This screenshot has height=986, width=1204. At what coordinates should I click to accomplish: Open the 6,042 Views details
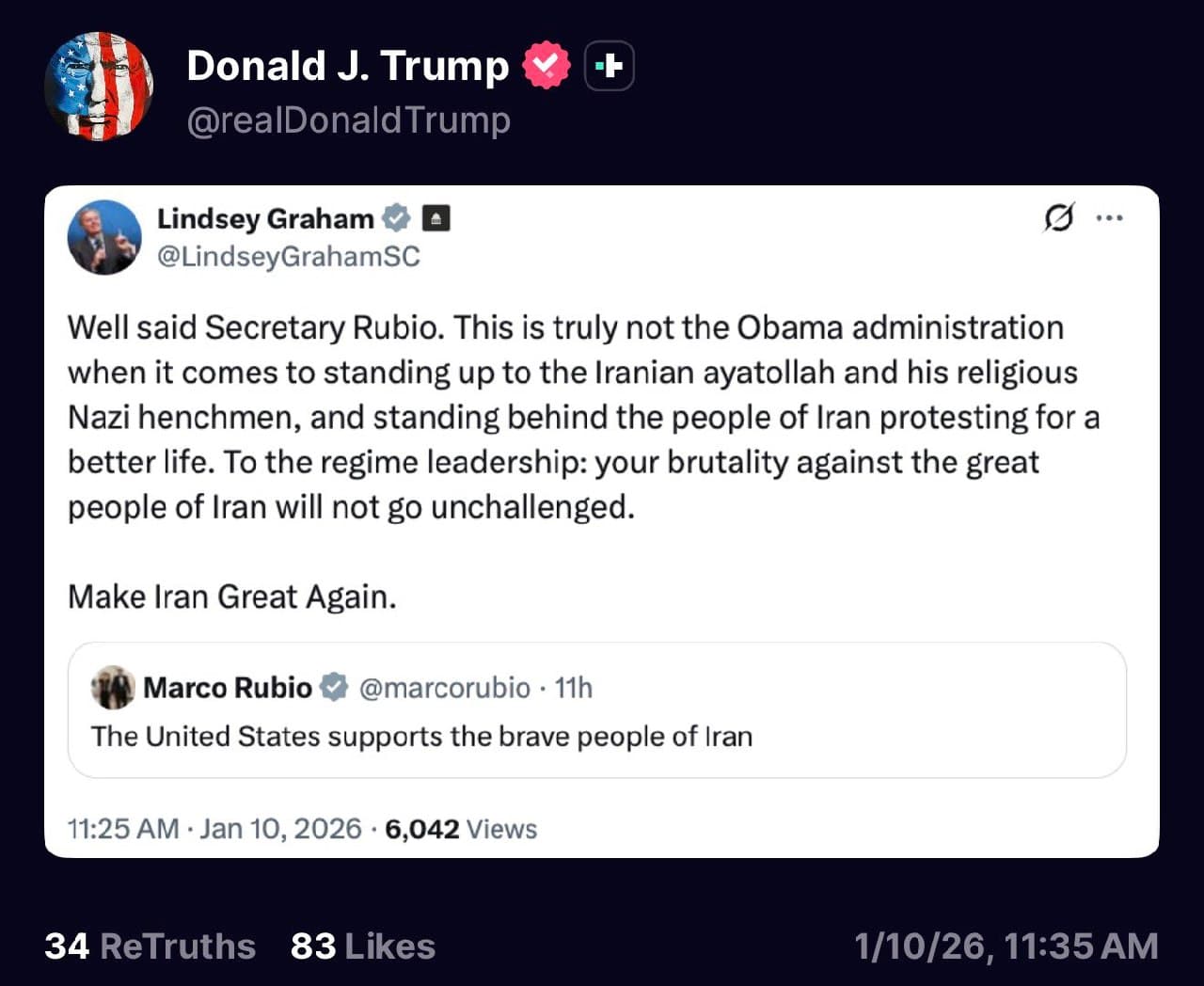click(x=460, y=829)
